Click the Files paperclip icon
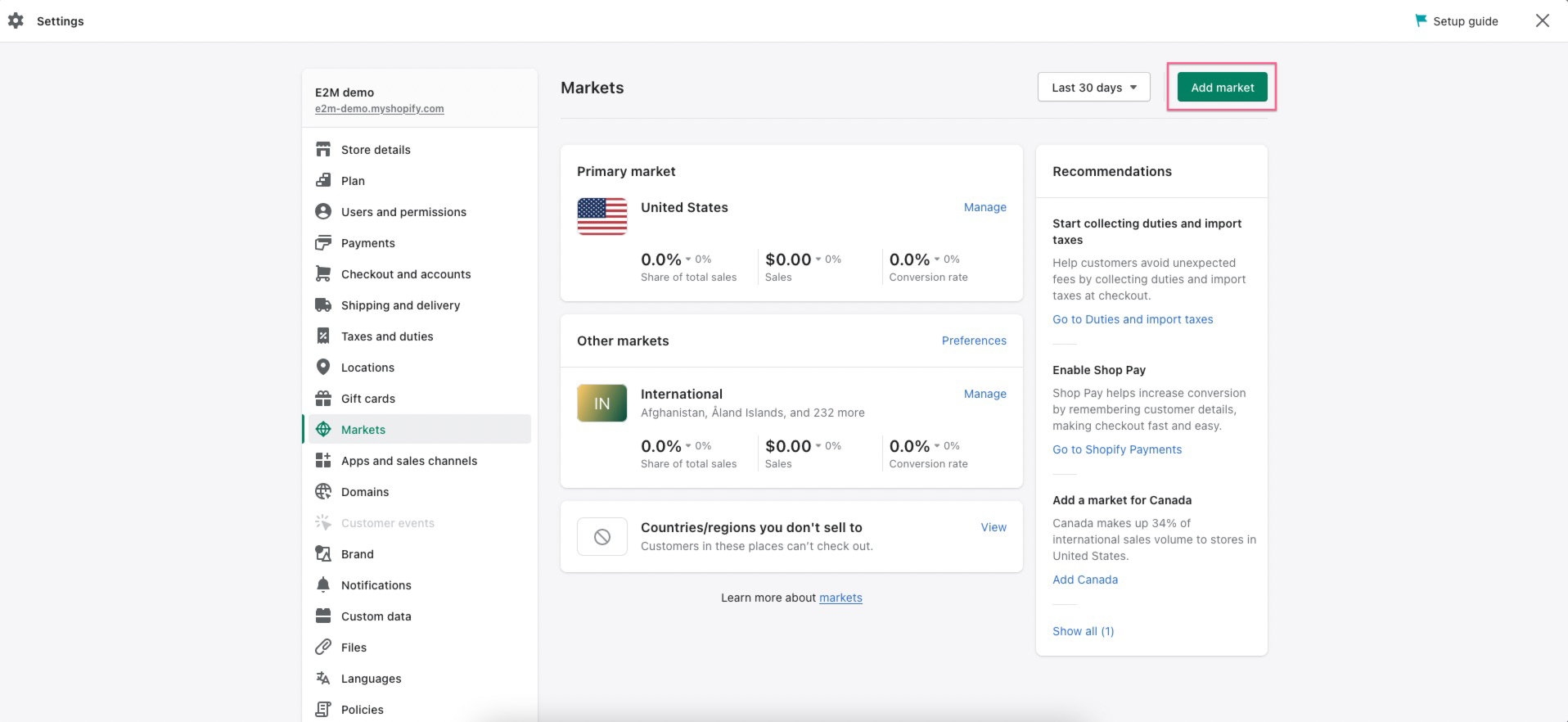 pyautogui.click(x=323, y=648)
